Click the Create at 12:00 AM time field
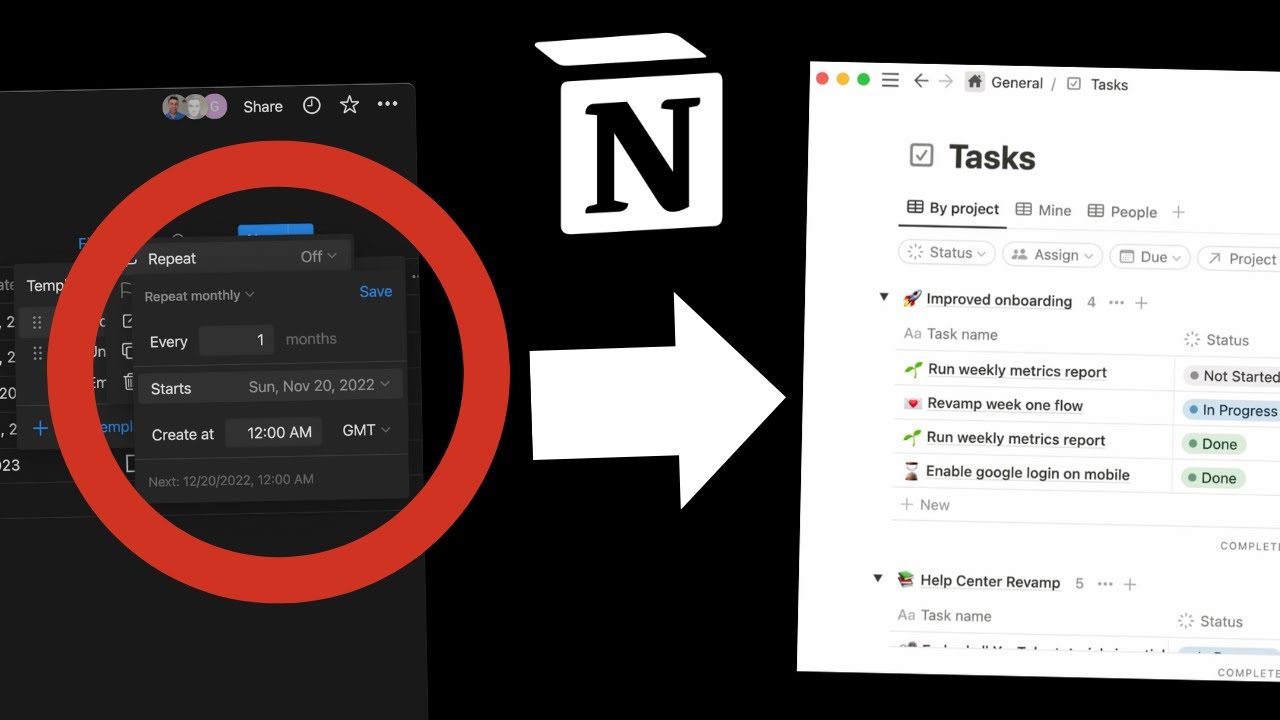The width and height of the screenshot is (1280, 720). point(273,432)
